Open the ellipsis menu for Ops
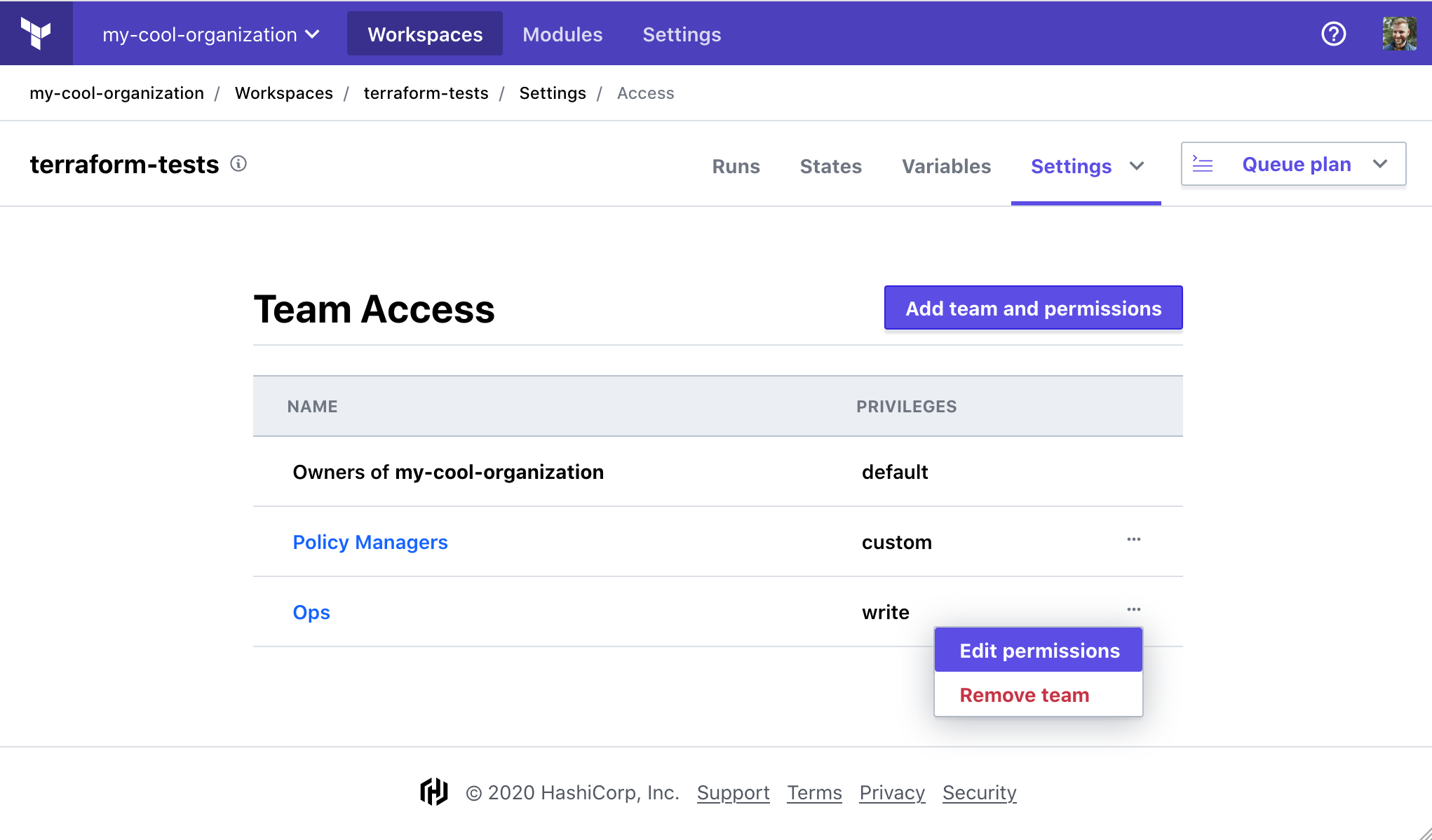This screenshot has width=1432, height=840. [1134, 609]
